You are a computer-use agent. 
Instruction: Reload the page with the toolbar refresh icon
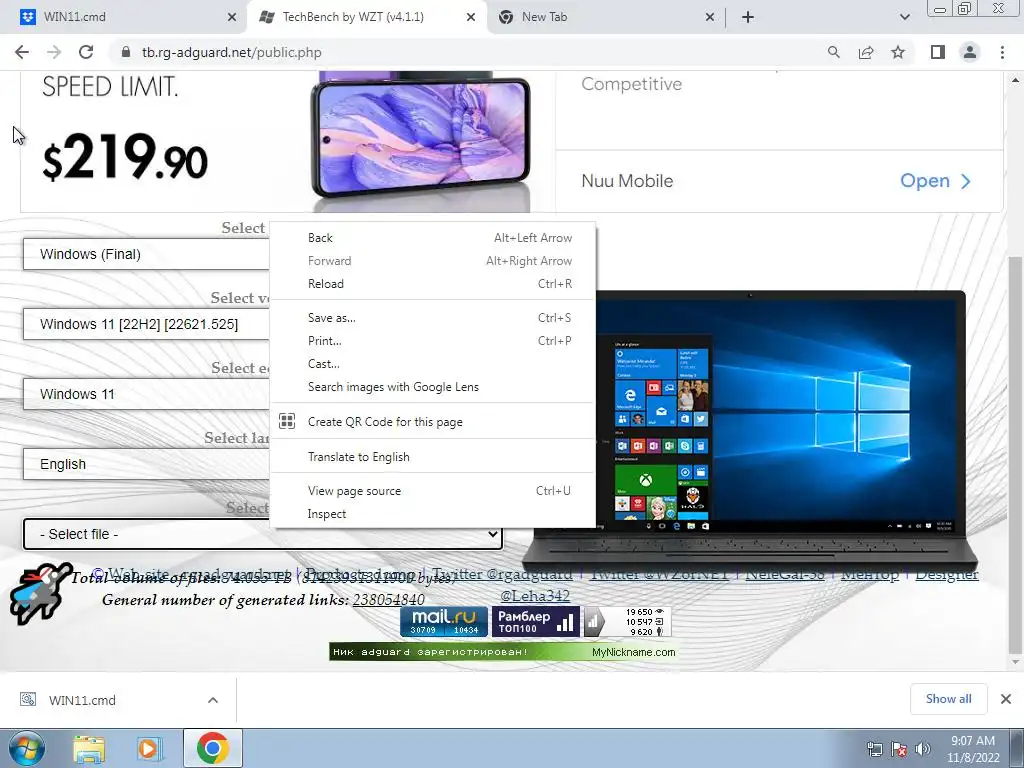(x=86, y=52)
